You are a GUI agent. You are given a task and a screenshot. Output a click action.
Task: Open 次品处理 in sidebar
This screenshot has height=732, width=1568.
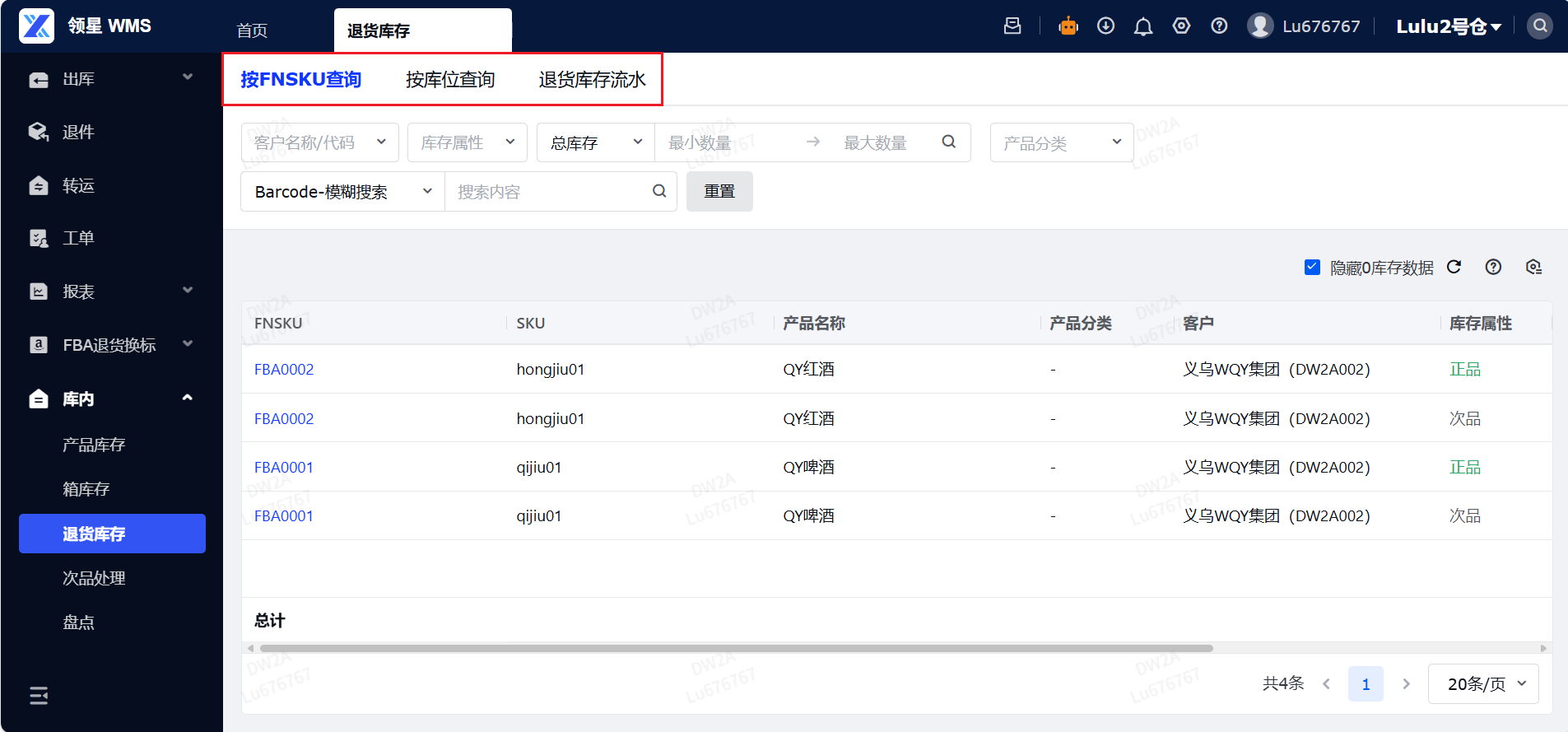94,578
